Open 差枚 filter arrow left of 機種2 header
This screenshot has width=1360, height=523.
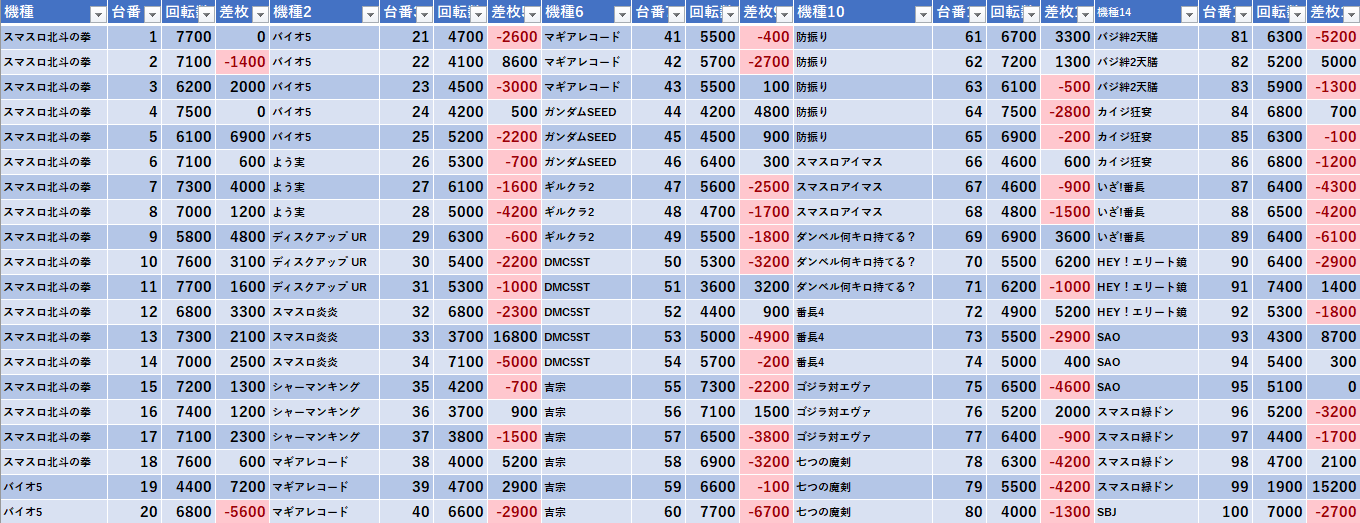tap(258, 13)
